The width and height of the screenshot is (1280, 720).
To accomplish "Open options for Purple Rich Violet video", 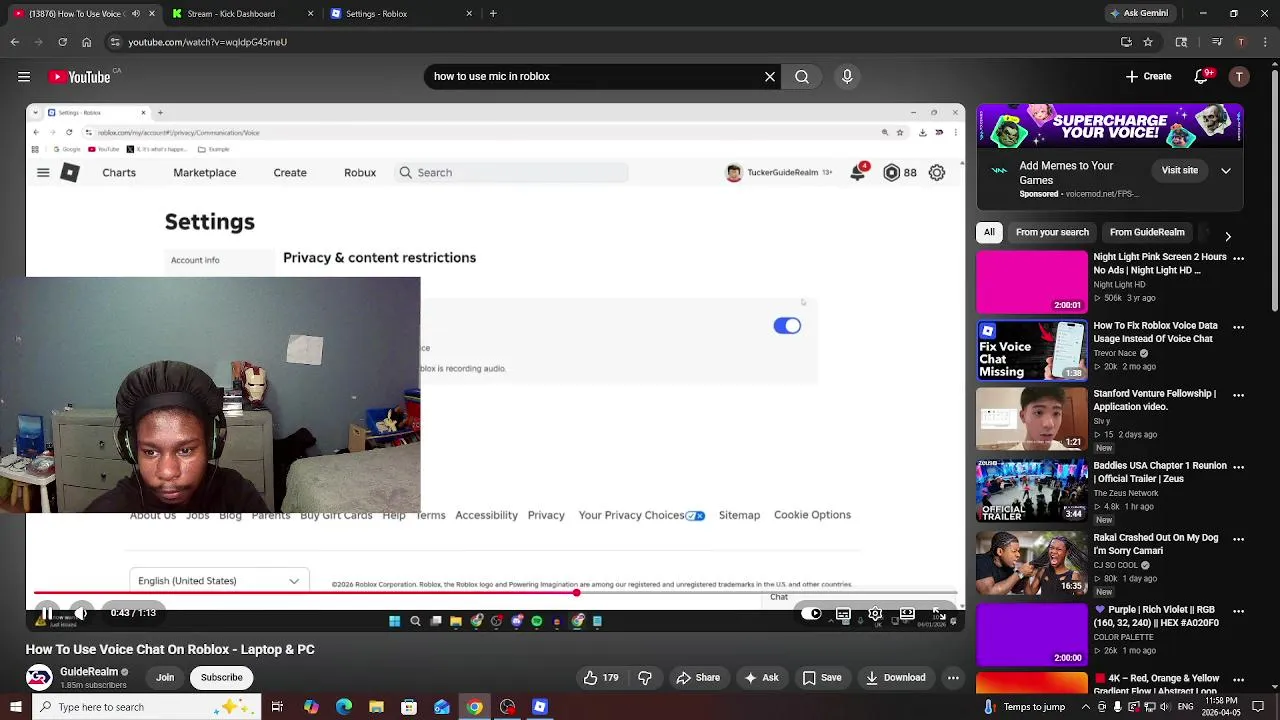I will click(1238, 610).
